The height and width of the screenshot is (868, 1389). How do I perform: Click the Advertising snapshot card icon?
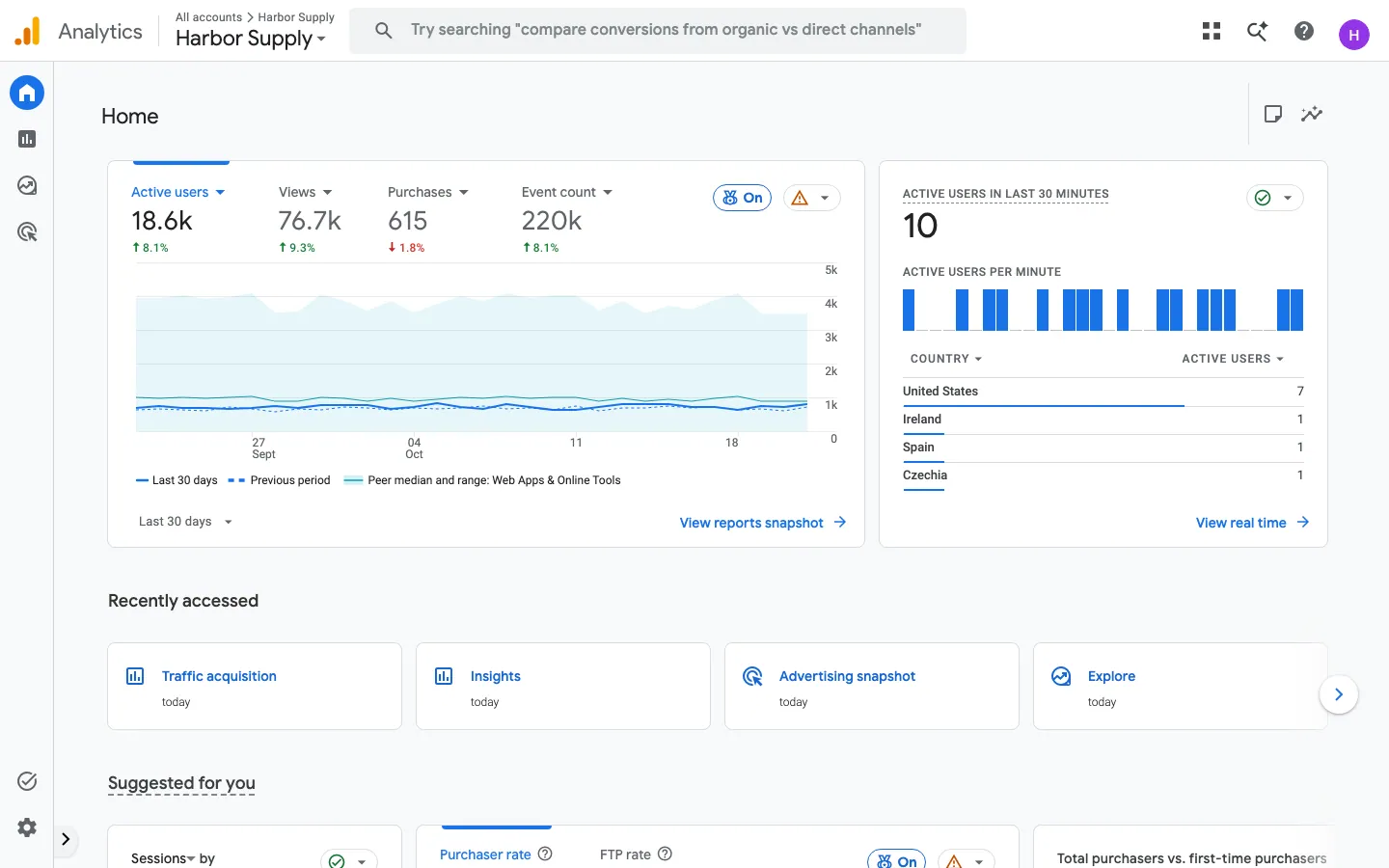(752, 676)
